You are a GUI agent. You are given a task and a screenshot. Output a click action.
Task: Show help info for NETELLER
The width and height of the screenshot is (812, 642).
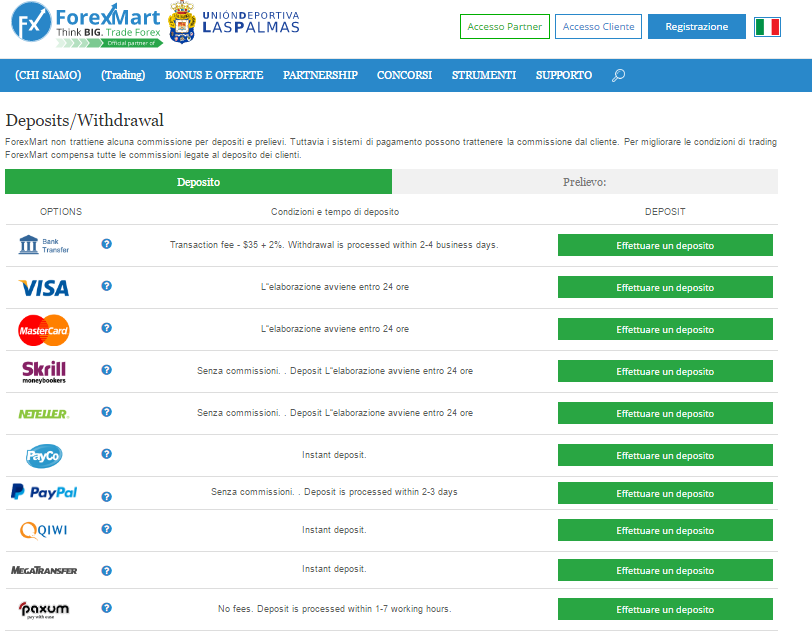tap(107, 412)
